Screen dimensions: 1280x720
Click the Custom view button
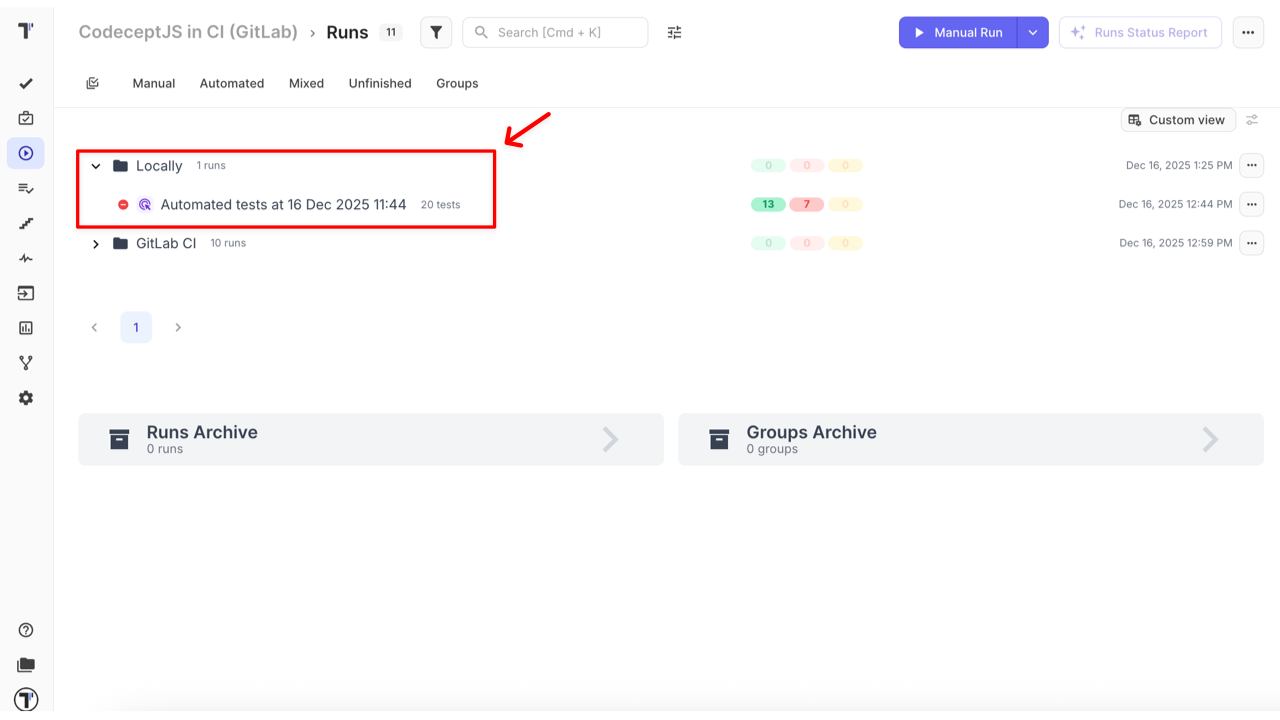point(1177,120)
